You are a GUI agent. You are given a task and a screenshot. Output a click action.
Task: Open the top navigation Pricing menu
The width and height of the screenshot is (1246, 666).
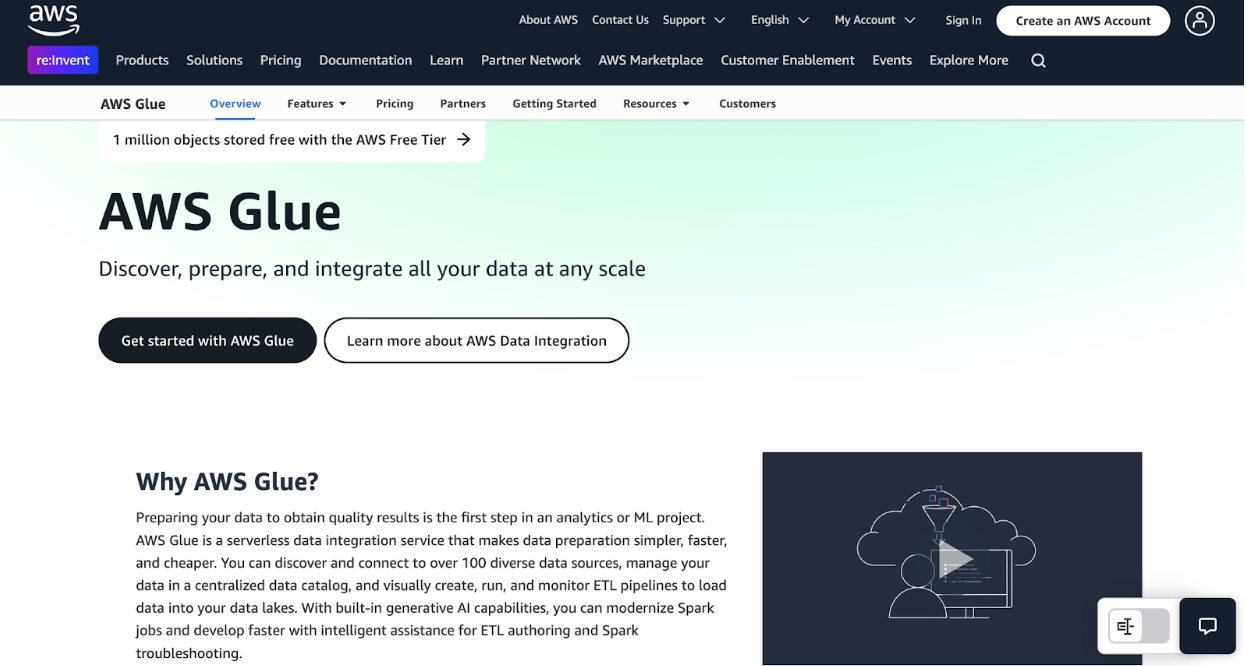[280, 60]
